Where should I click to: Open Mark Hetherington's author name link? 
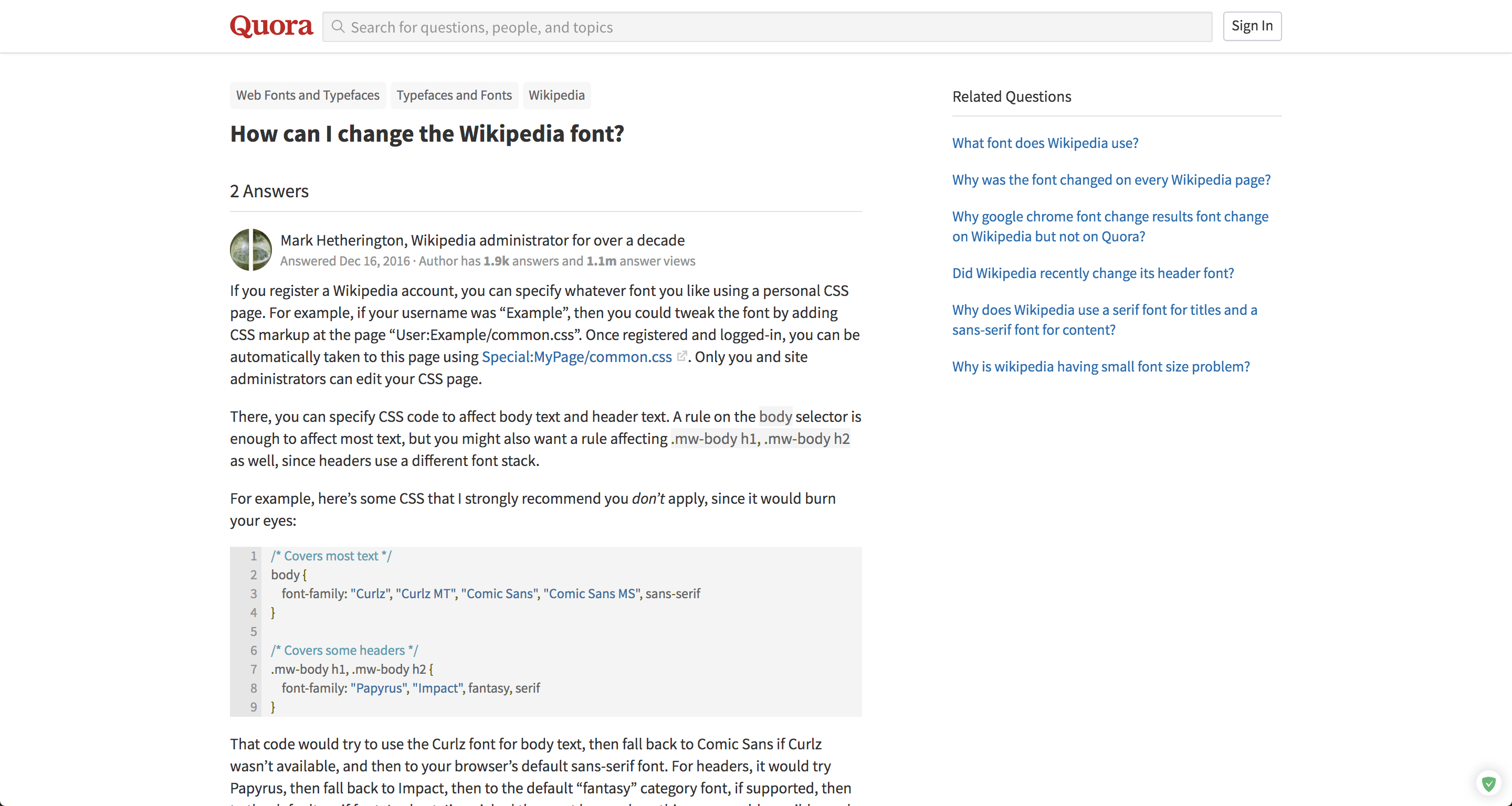click(x=342, y=240)
